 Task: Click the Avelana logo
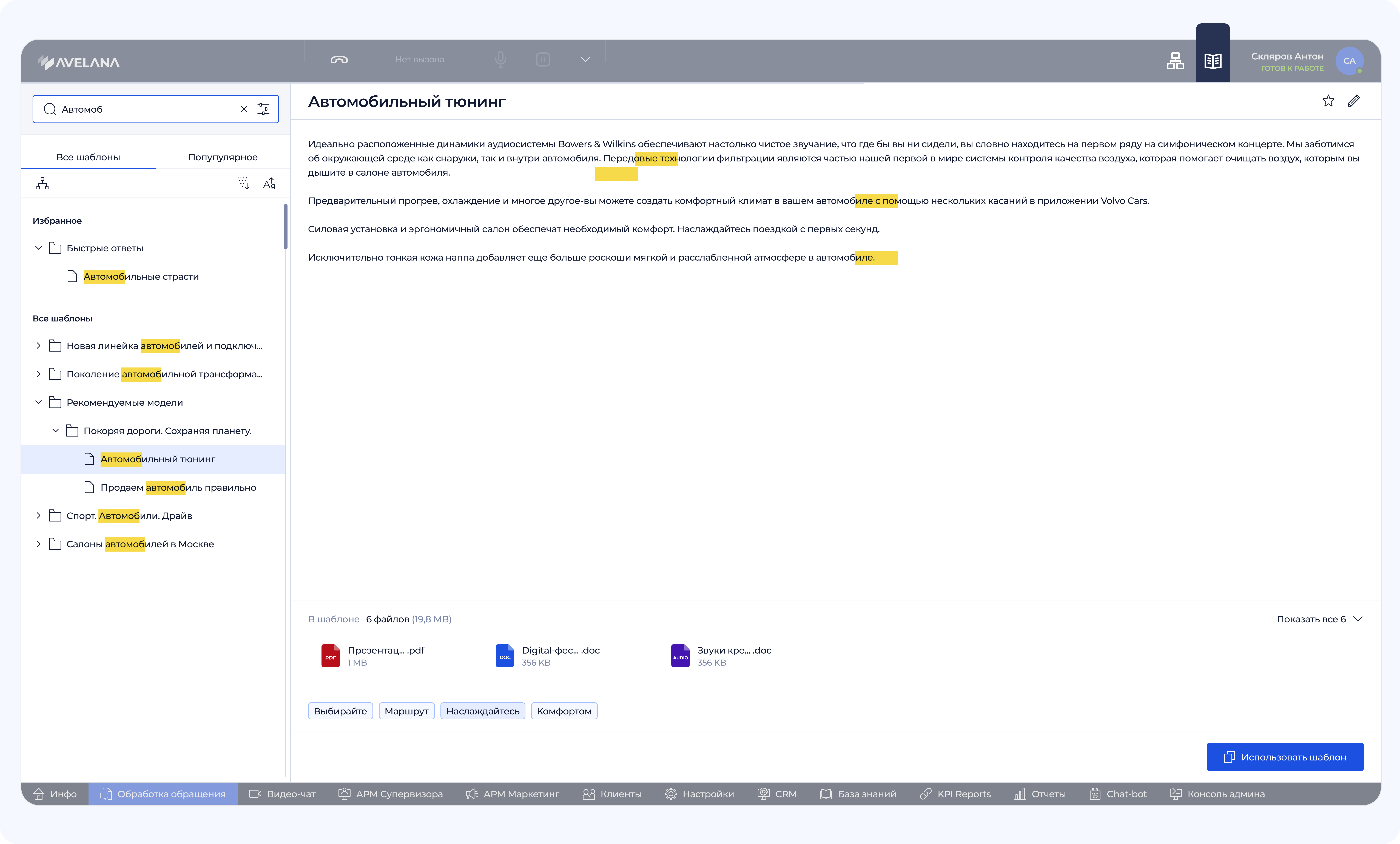tap(79, 62)
